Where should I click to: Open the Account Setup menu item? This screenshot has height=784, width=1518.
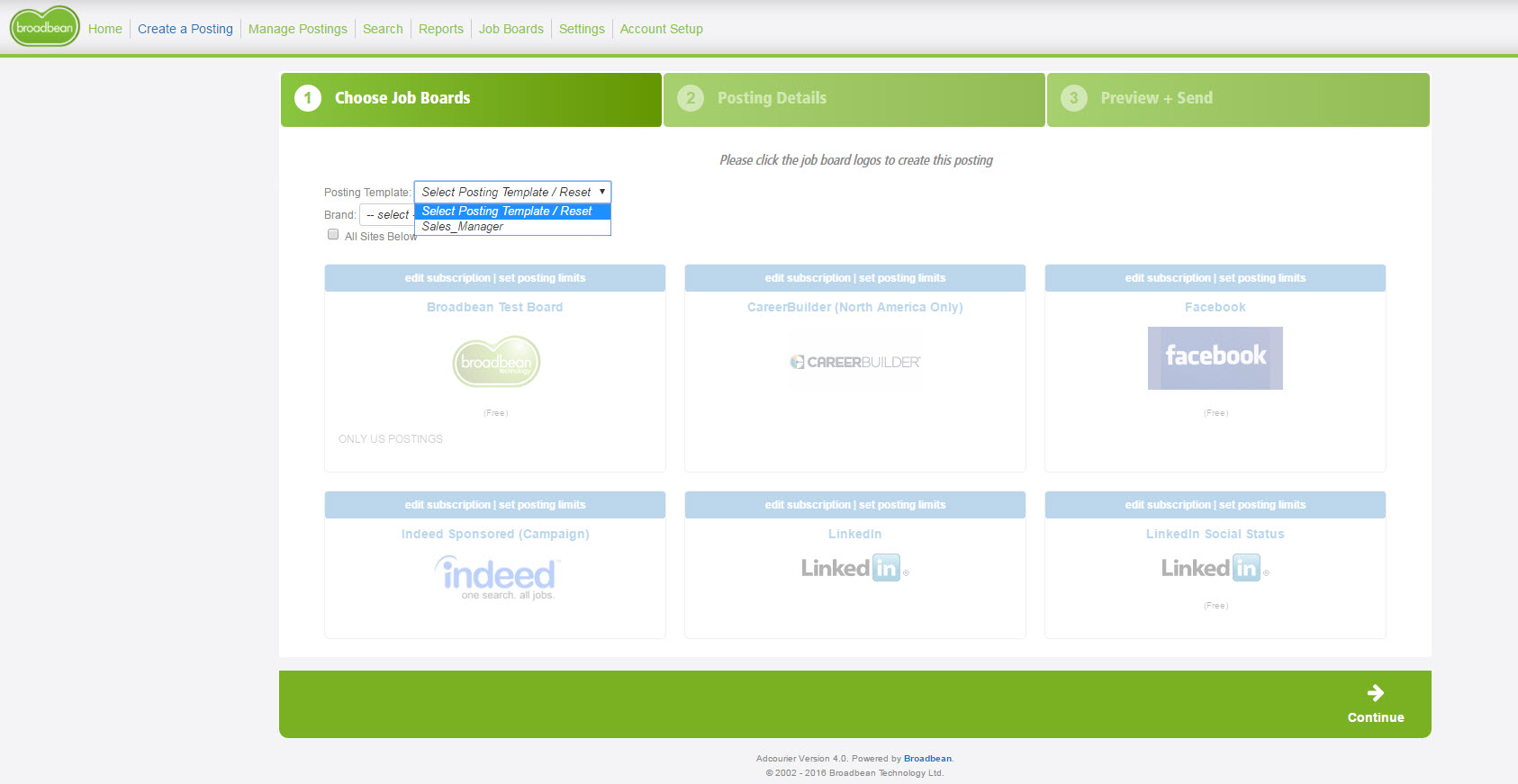662,29
